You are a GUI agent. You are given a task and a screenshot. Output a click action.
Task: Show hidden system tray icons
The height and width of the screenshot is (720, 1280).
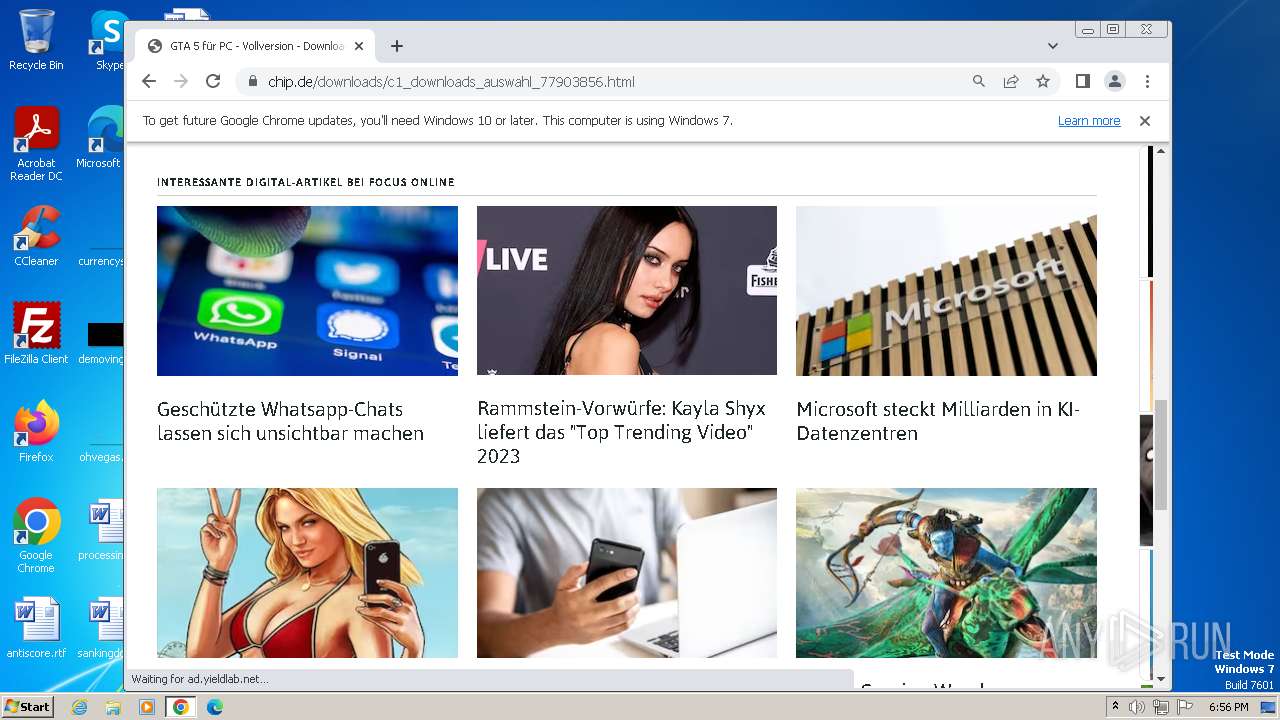click(x=1116, y=707)
